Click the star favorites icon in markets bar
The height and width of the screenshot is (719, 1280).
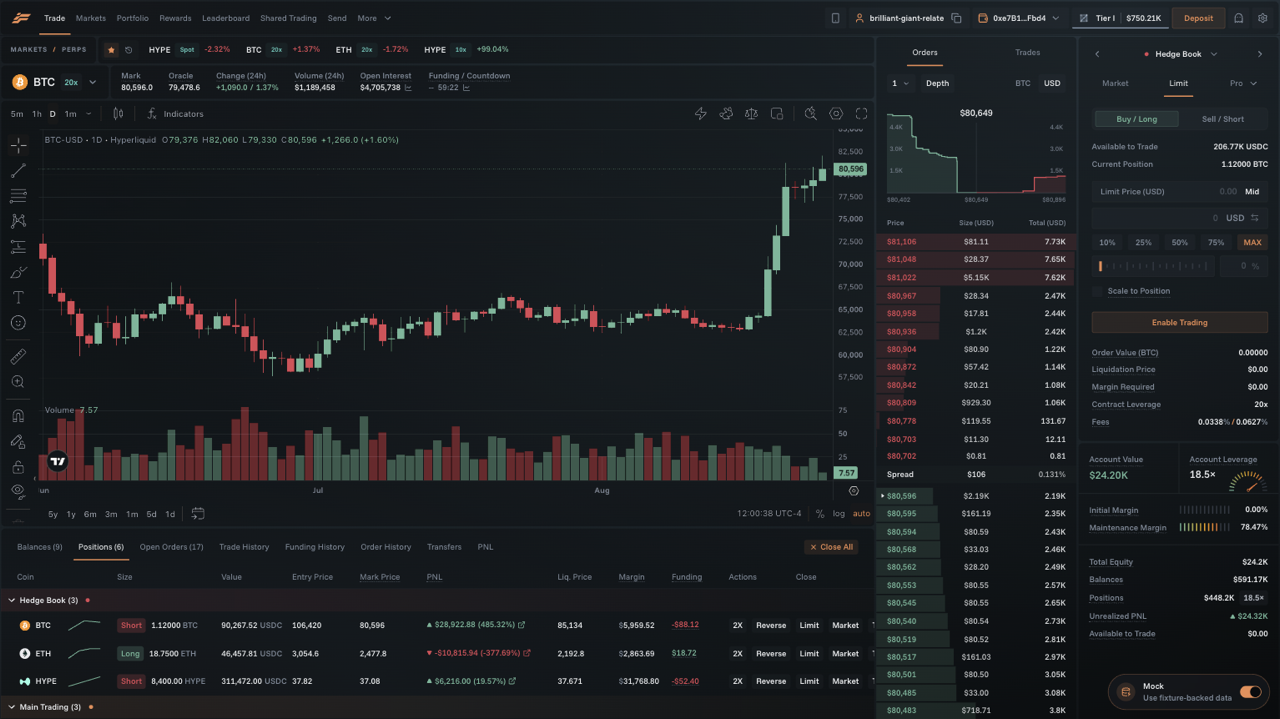pyautogui.click(x=111, y=49)
